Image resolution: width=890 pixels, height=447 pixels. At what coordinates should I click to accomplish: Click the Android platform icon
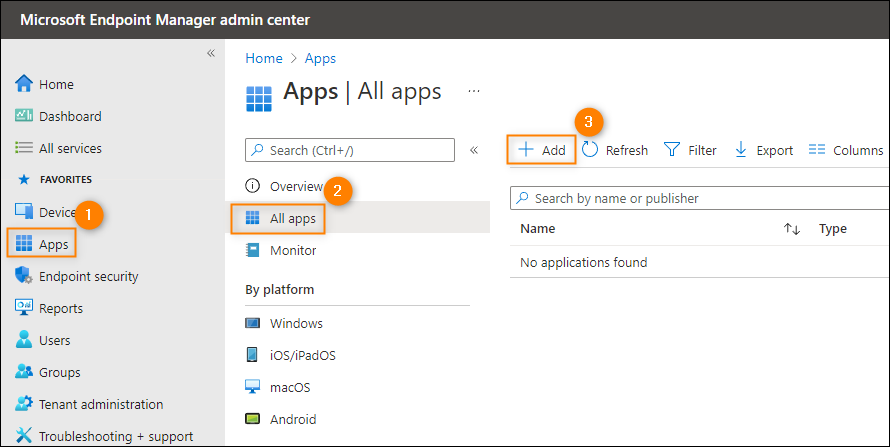tap(252, 419)
